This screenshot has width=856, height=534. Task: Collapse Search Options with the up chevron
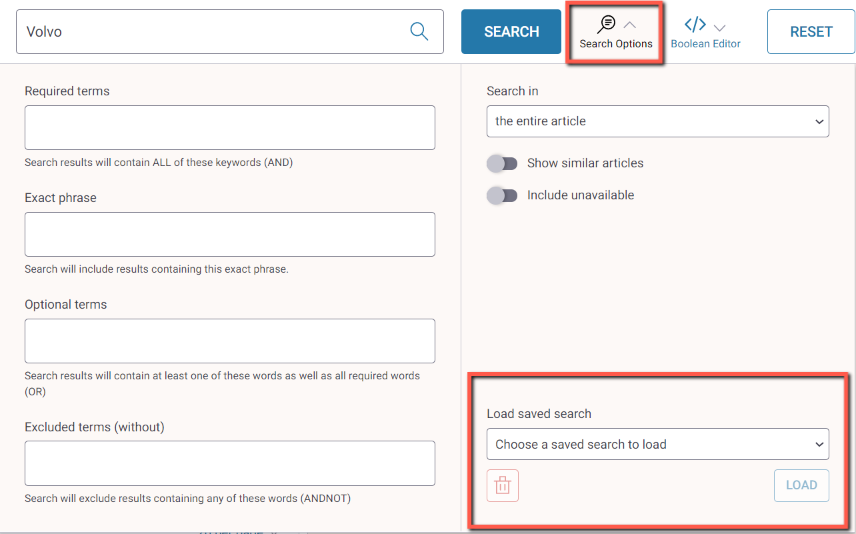click(630, 25)
